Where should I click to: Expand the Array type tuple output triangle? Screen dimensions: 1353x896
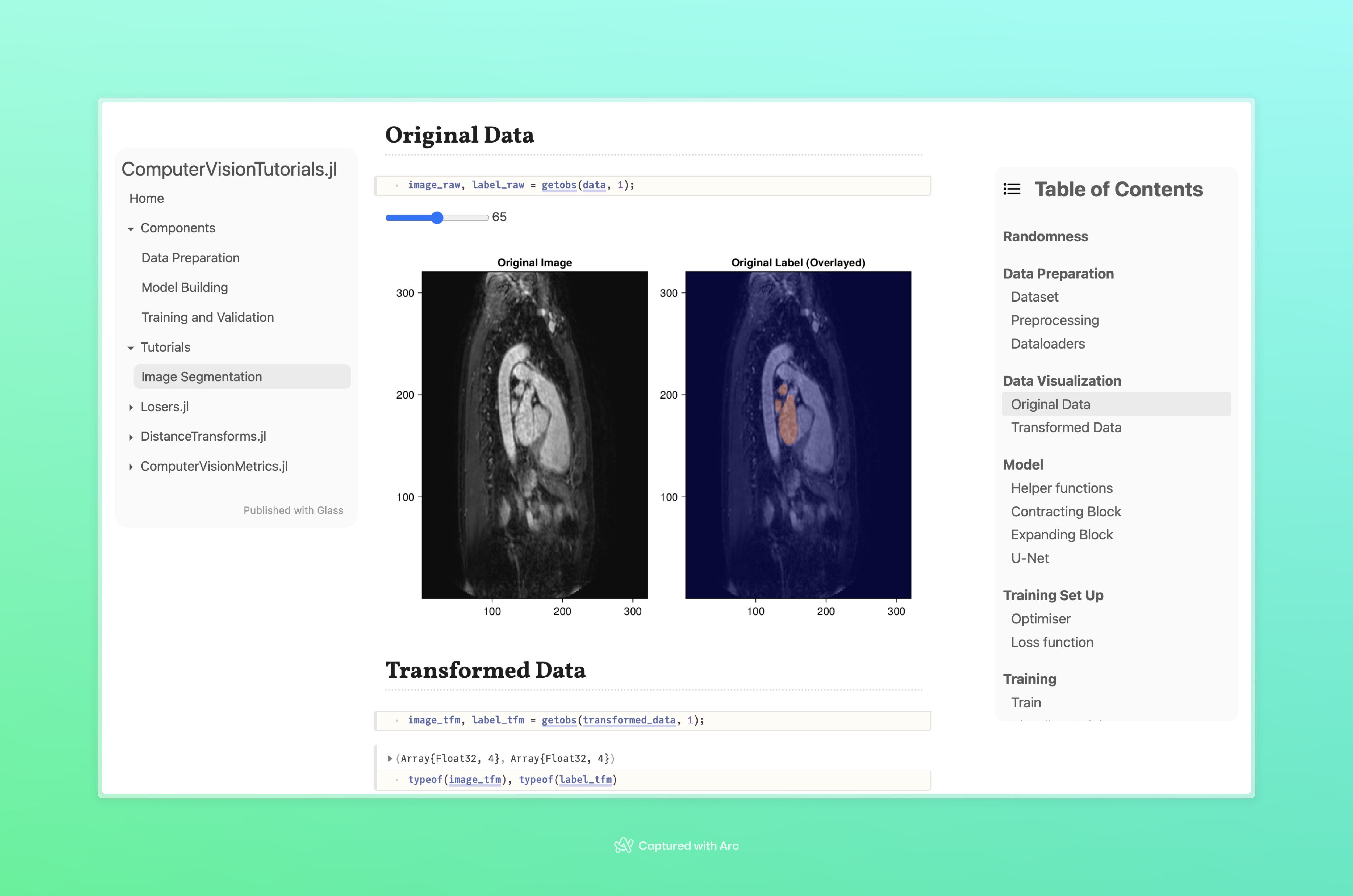point(390,759)
